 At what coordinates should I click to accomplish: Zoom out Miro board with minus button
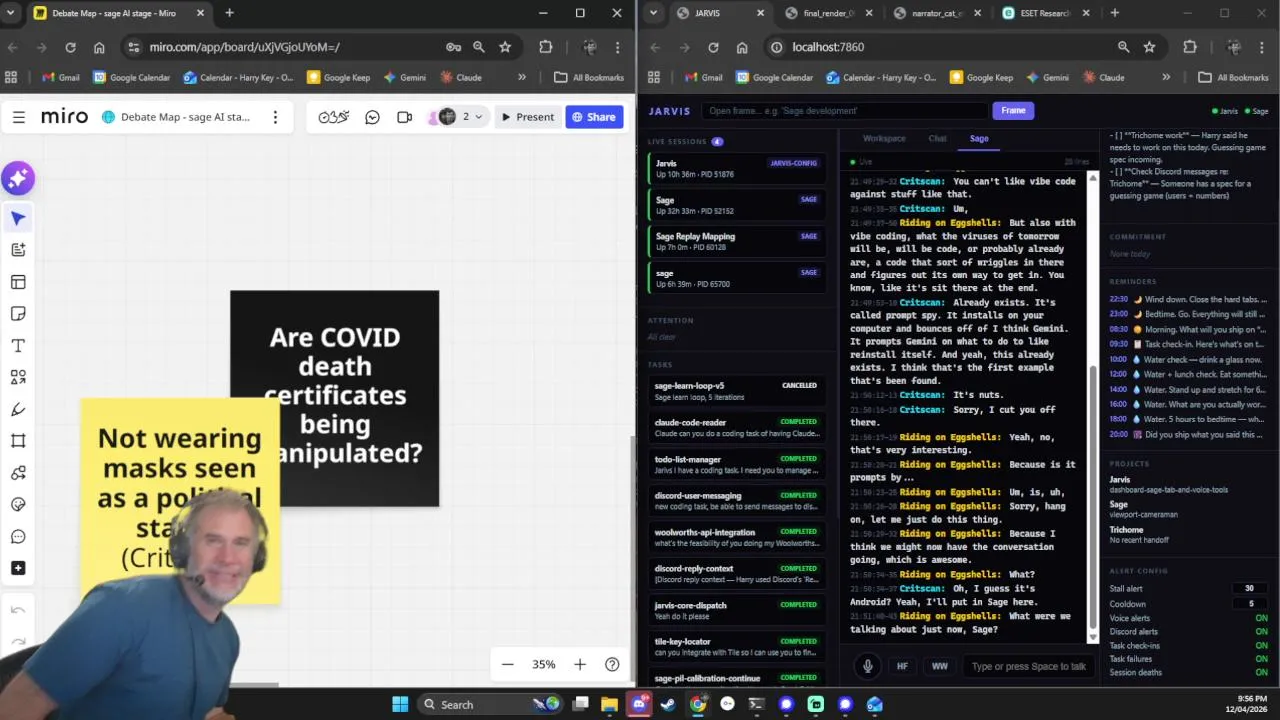(508, 664)
